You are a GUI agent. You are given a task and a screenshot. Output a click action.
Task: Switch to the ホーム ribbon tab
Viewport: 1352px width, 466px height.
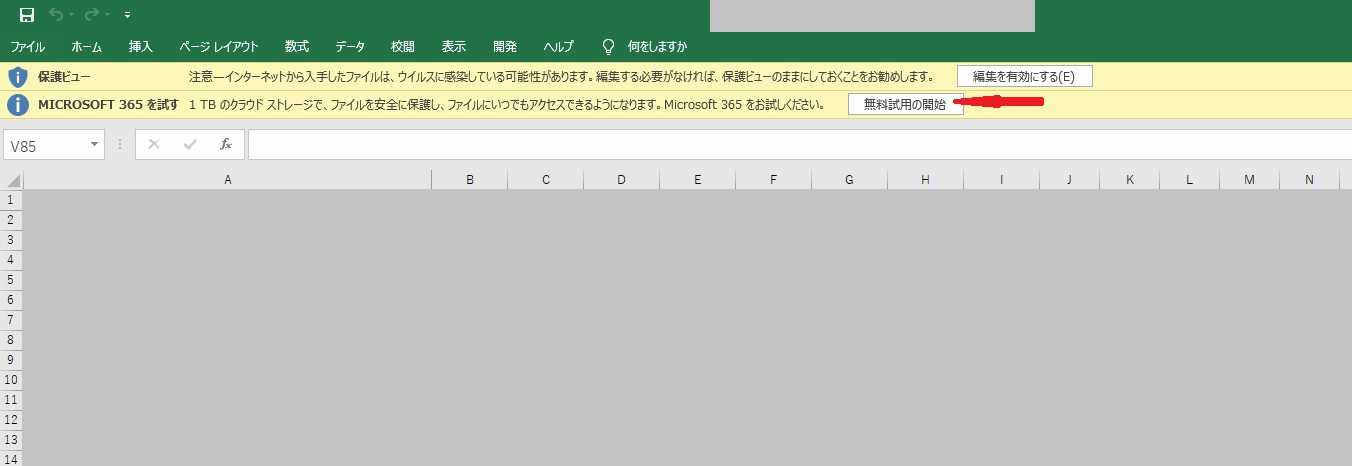(87, 47)
